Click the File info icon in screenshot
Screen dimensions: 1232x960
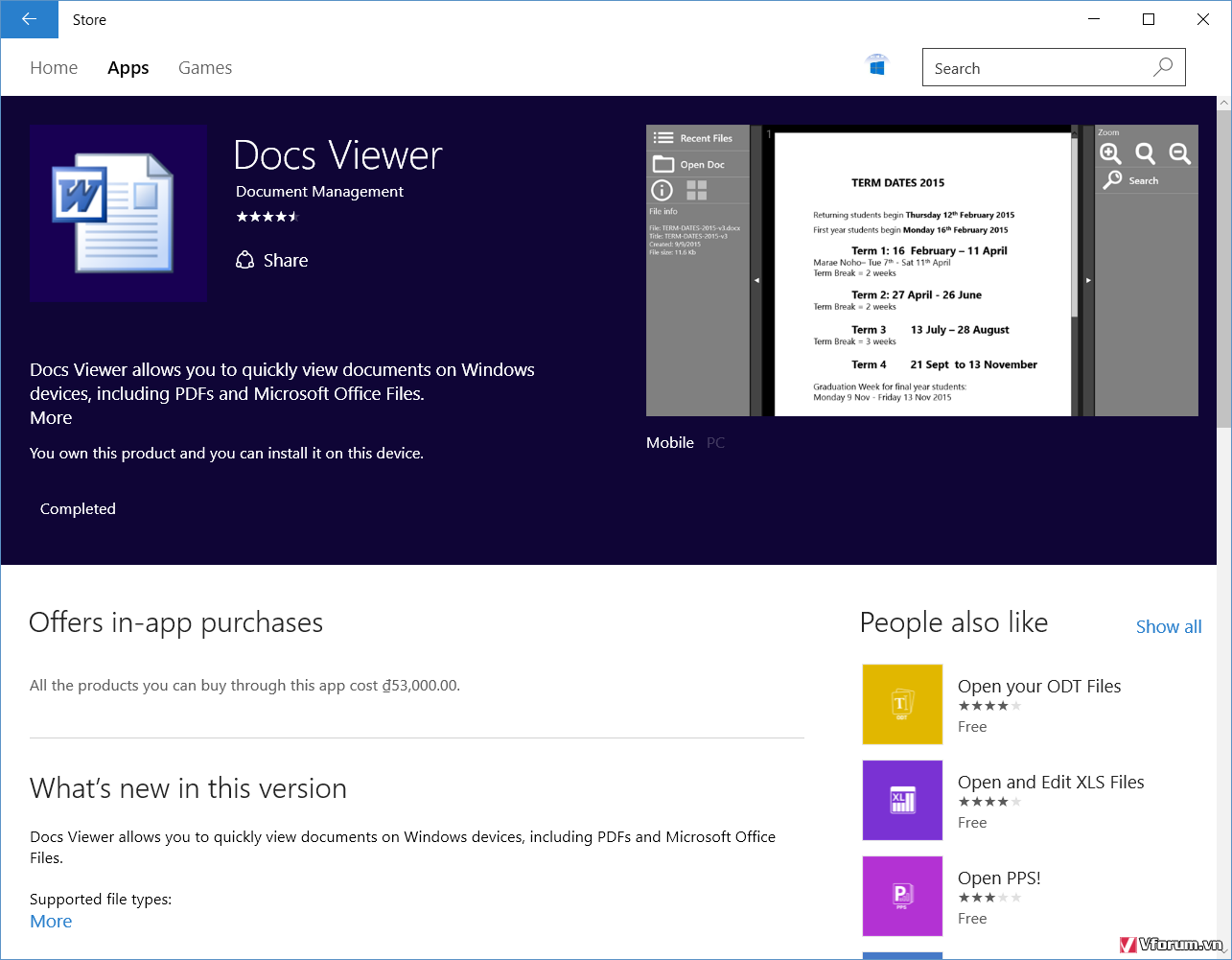662,190
